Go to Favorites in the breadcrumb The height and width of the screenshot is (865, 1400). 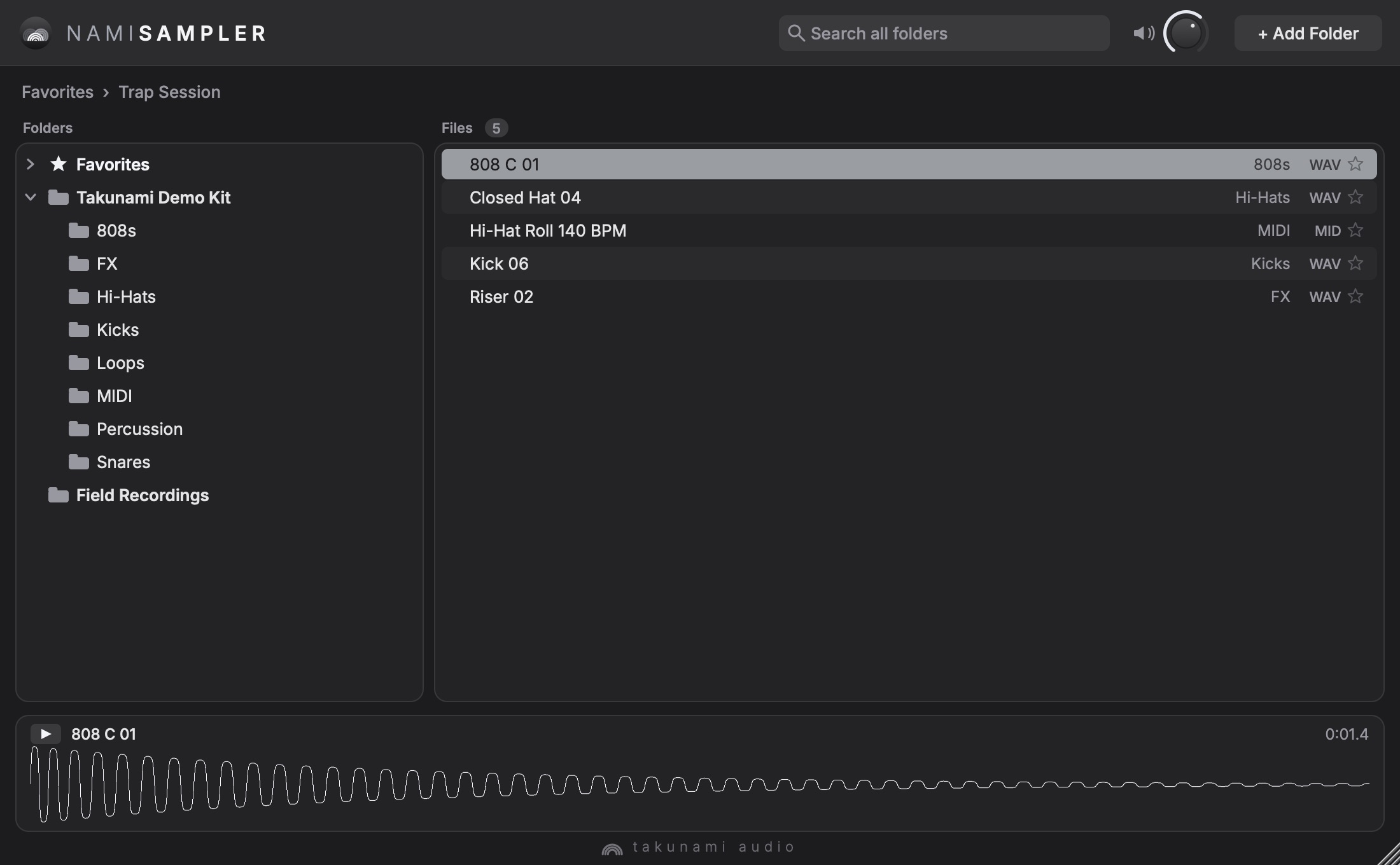pyautogui.click(x=57, y=92)
